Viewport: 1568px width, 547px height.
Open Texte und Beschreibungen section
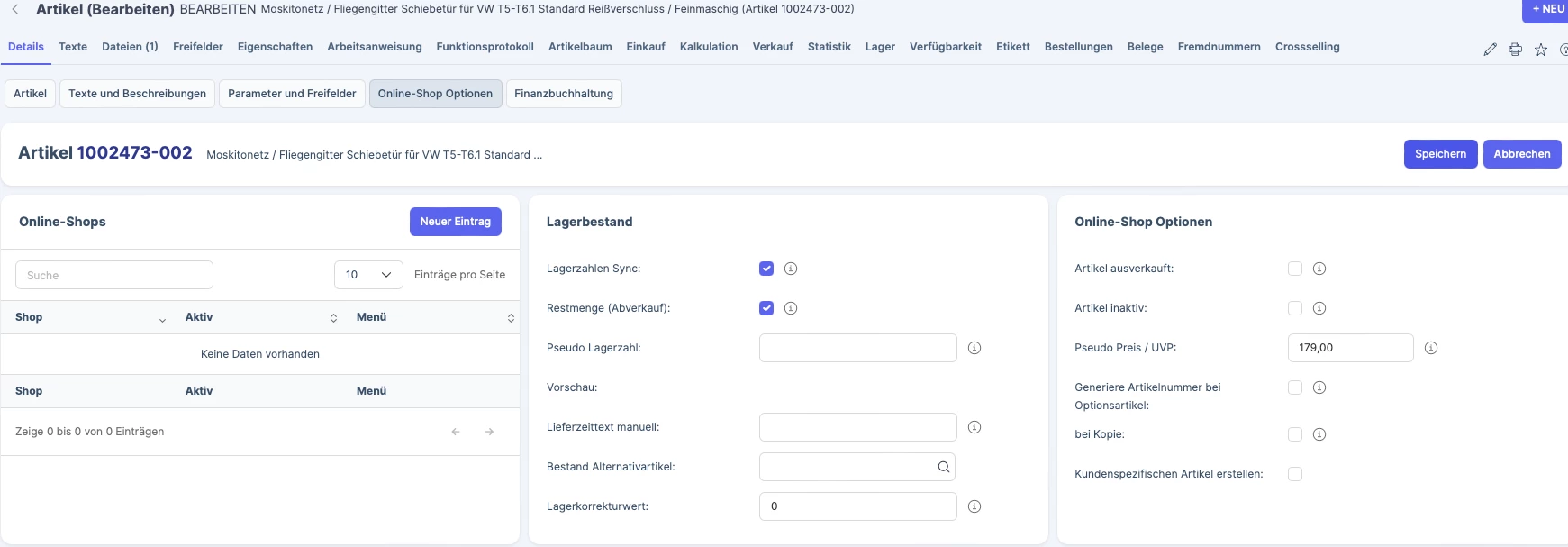pos(137,94)
